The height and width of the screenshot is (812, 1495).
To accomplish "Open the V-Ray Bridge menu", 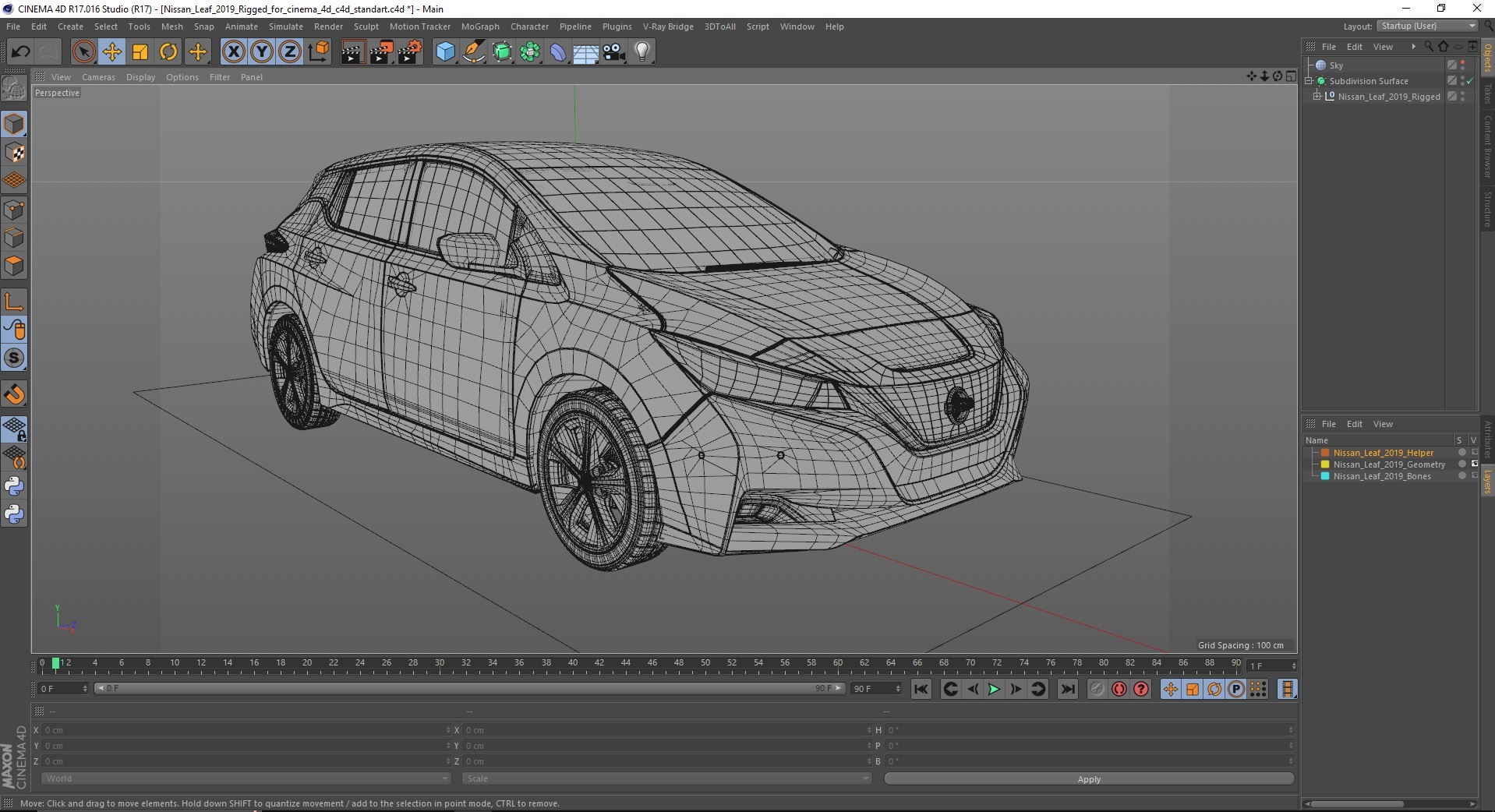I will [668, 26].
